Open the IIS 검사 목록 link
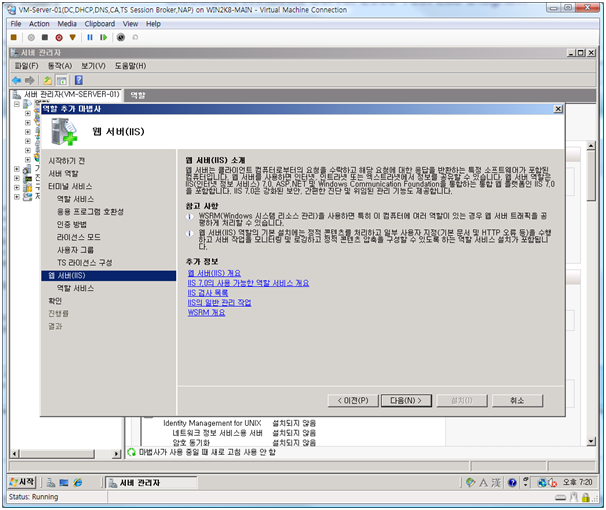Image resolution: width=606 pixels, height=510 pixels. (208, 293)
